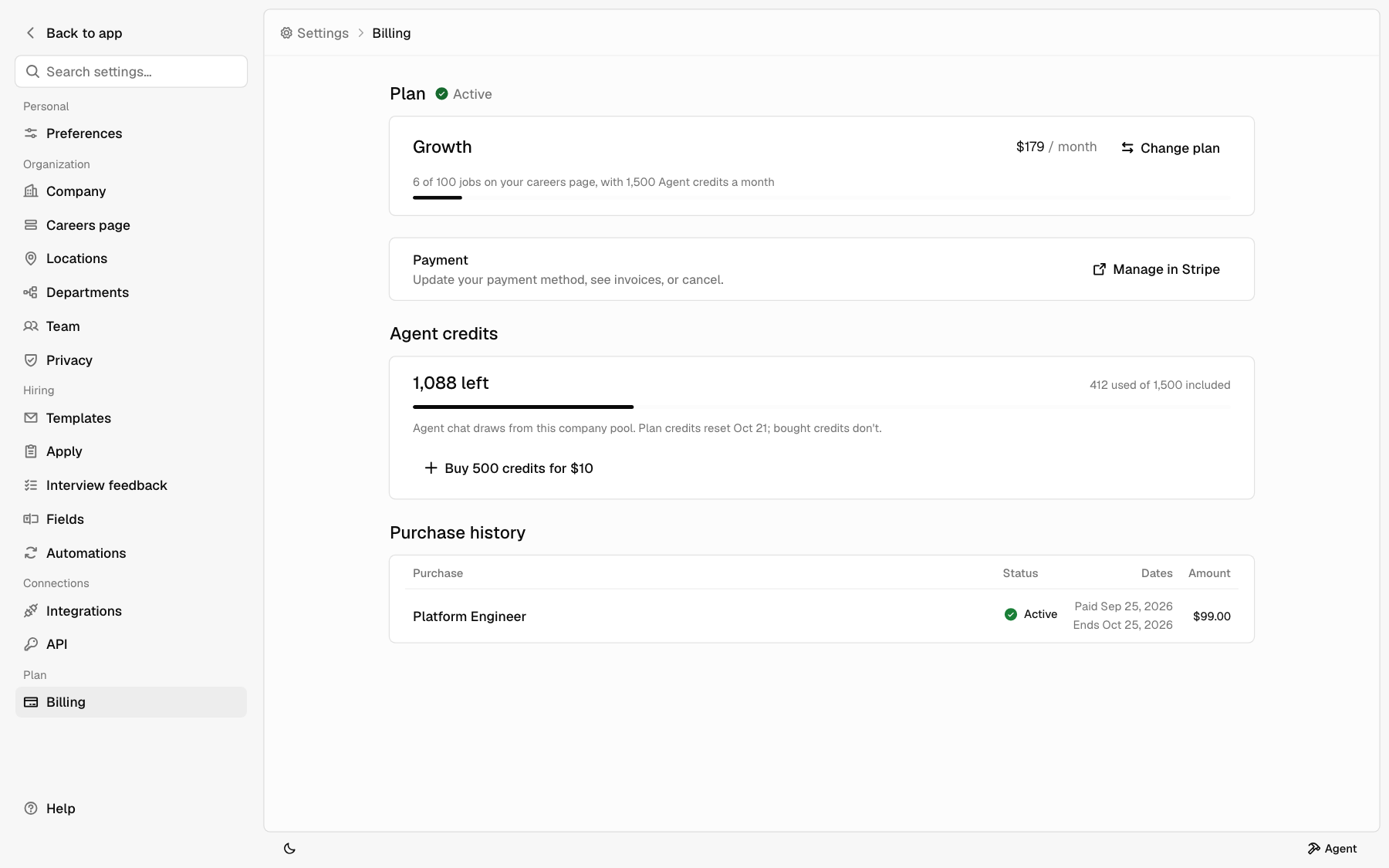This screenshot has width=1389, height=868.
Task: Open Integrations under Connections
Action: (131, 611)
